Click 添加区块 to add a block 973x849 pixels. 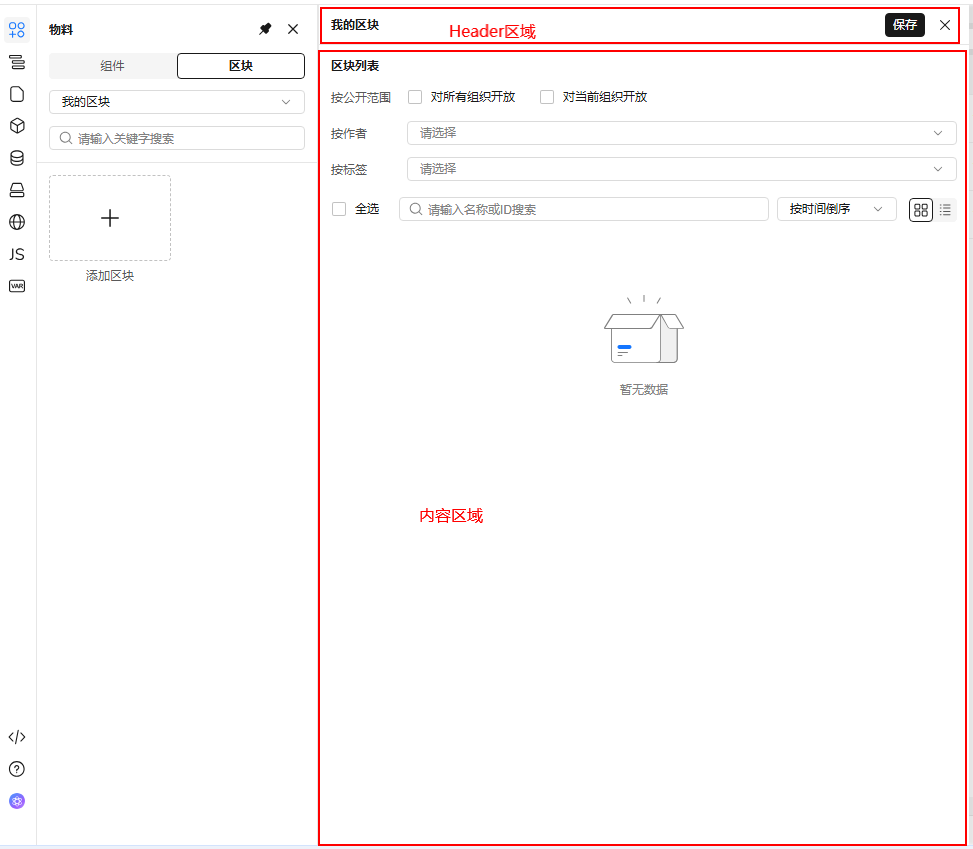pos(110,218)
